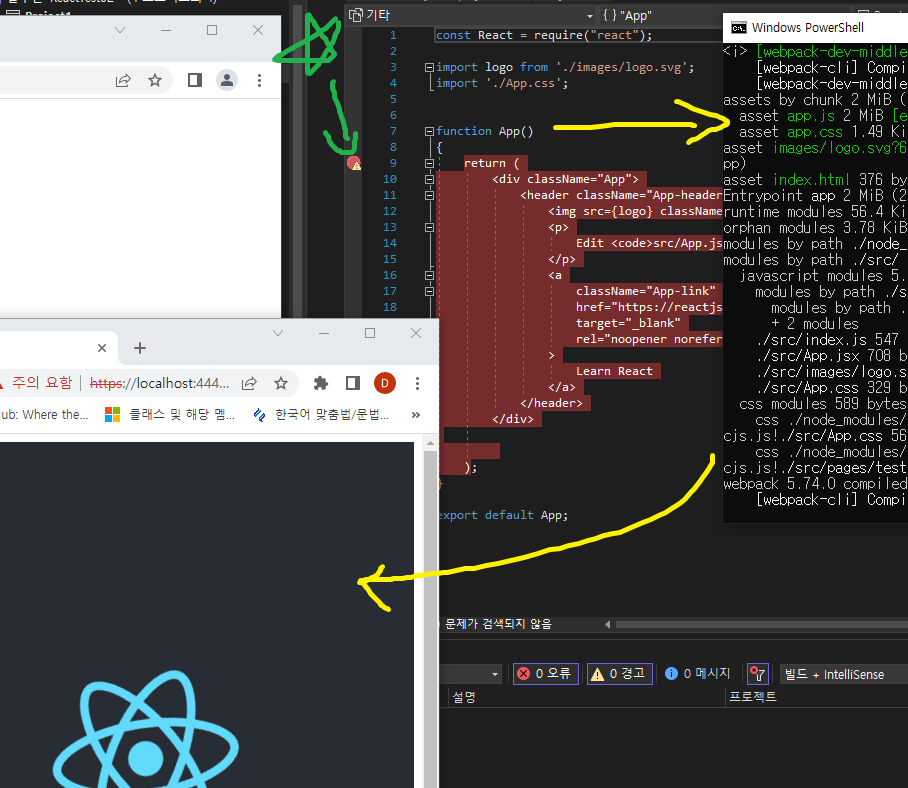908x788 pixels.
Task: Collapse the header block at line 11
Action: click(429, 195)
